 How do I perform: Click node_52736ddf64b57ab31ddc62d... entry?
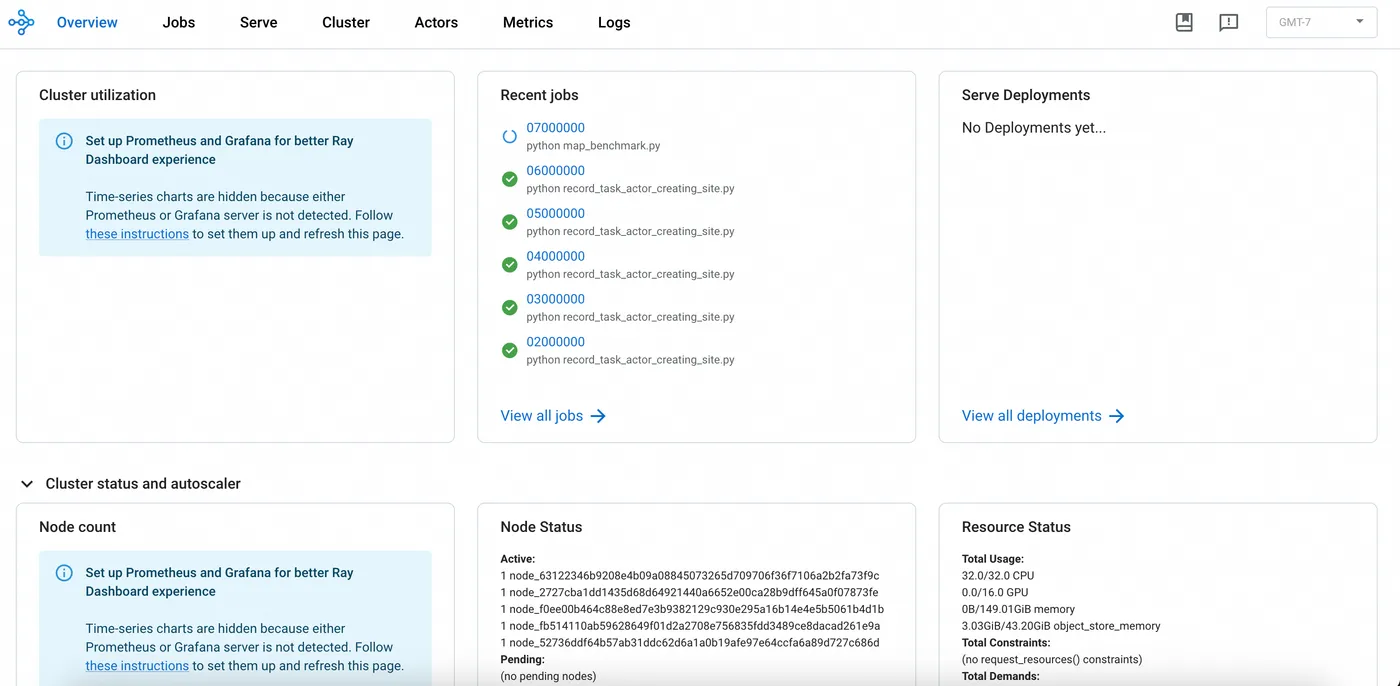690,643
